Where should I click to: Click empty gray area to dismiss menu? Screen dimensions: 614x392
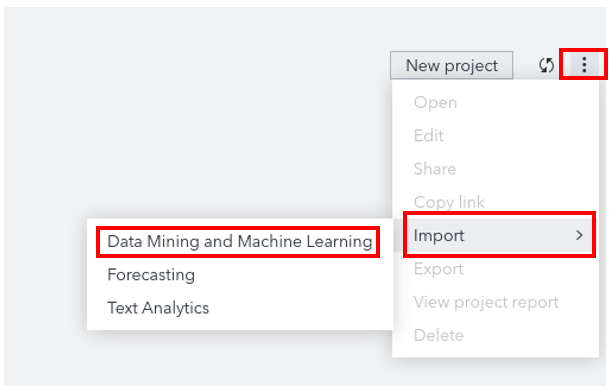[196, 117]
